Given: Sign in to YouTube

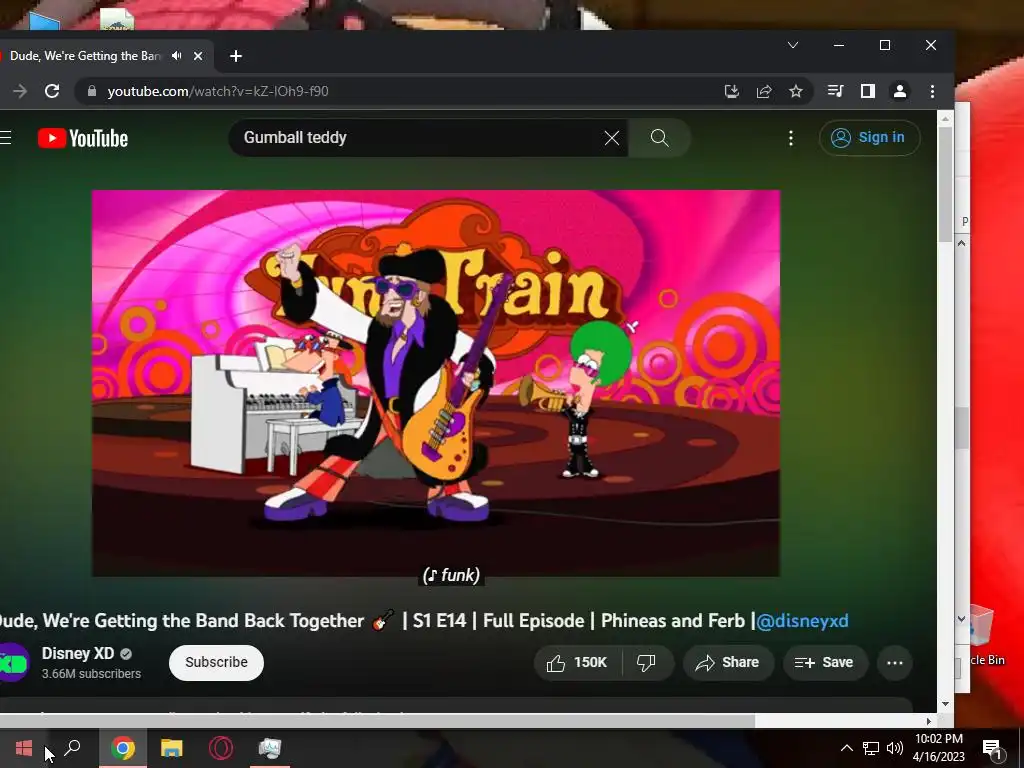Looking at the screenshot, I should (869, 138).
